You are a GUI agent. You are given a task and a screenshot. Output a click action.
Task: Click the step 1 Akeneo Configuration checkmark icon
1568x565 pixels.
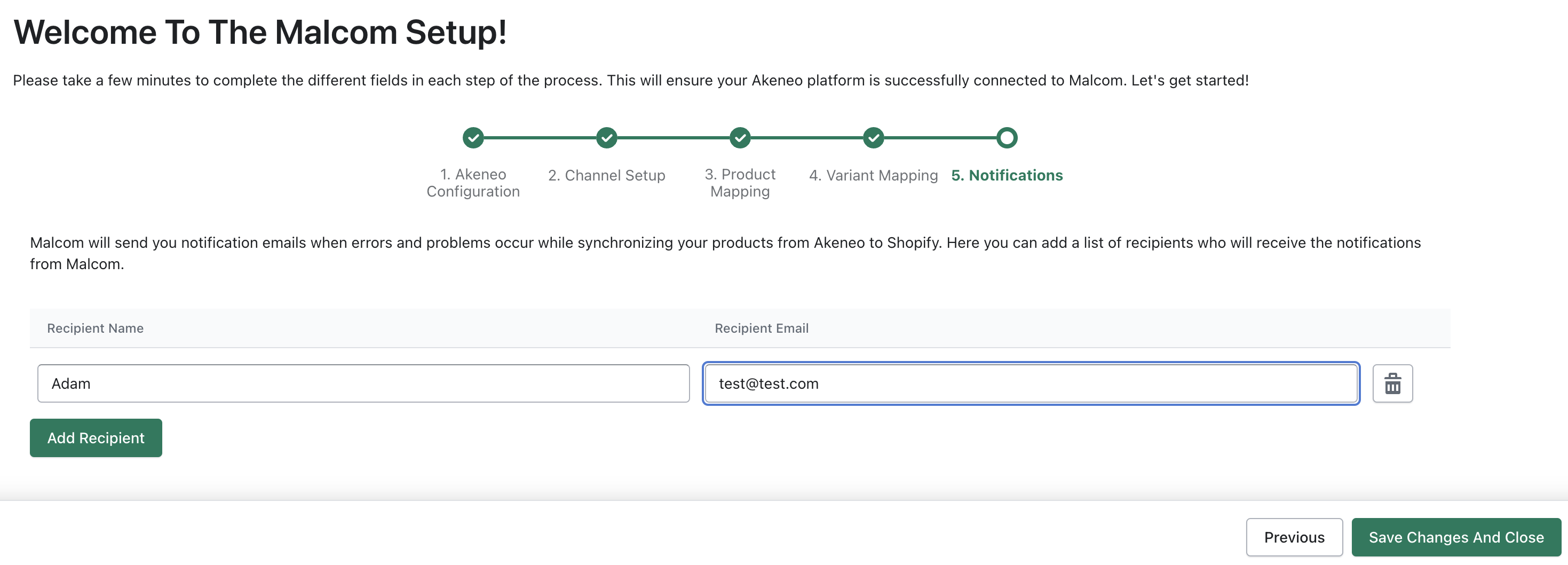point(473,138)
